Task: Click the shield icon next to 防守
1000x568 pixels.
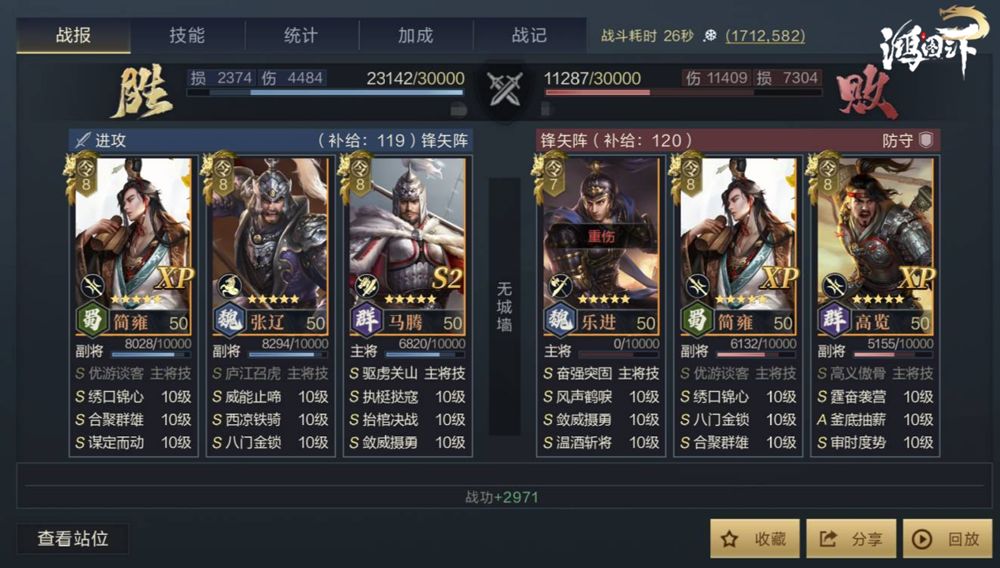Action: click(x=926, y=140)
